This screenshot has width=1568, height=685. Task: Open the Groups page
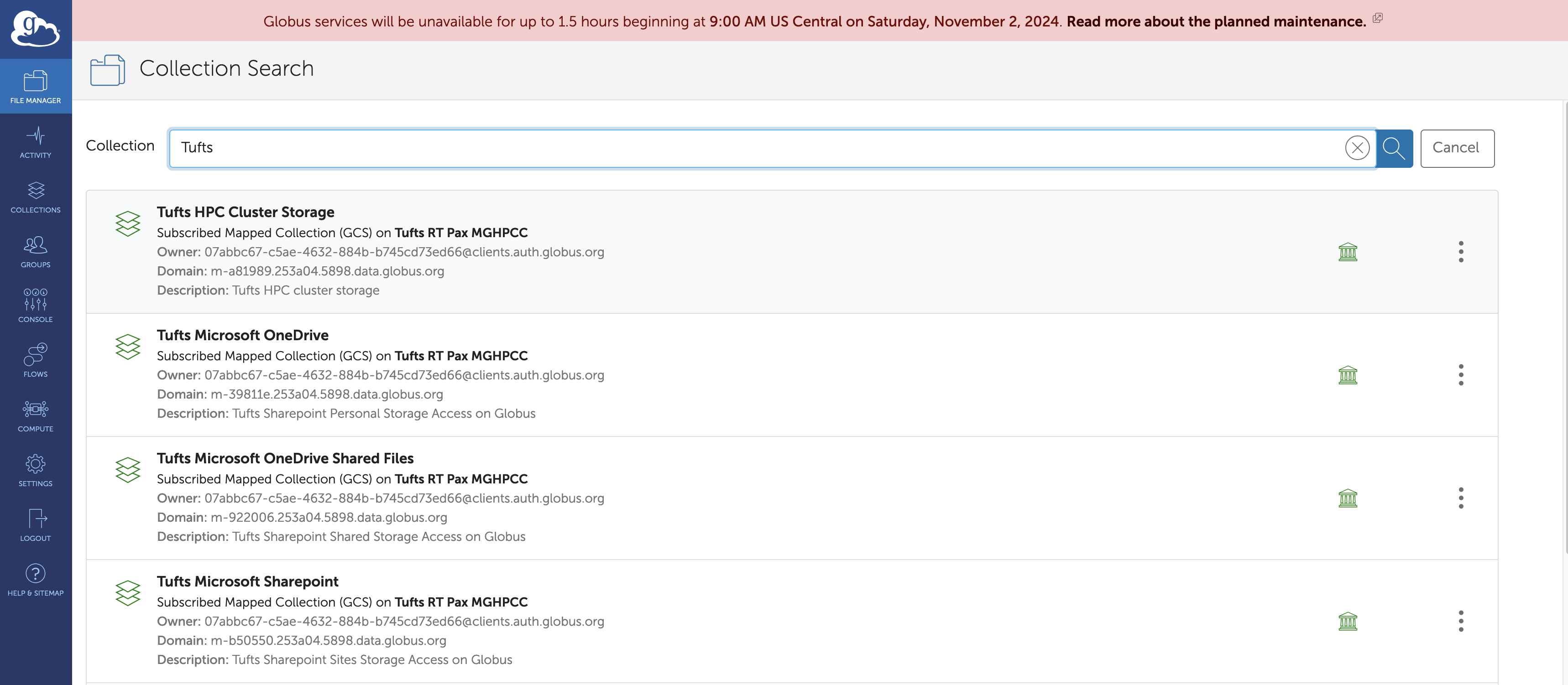[x=35, y=252]
